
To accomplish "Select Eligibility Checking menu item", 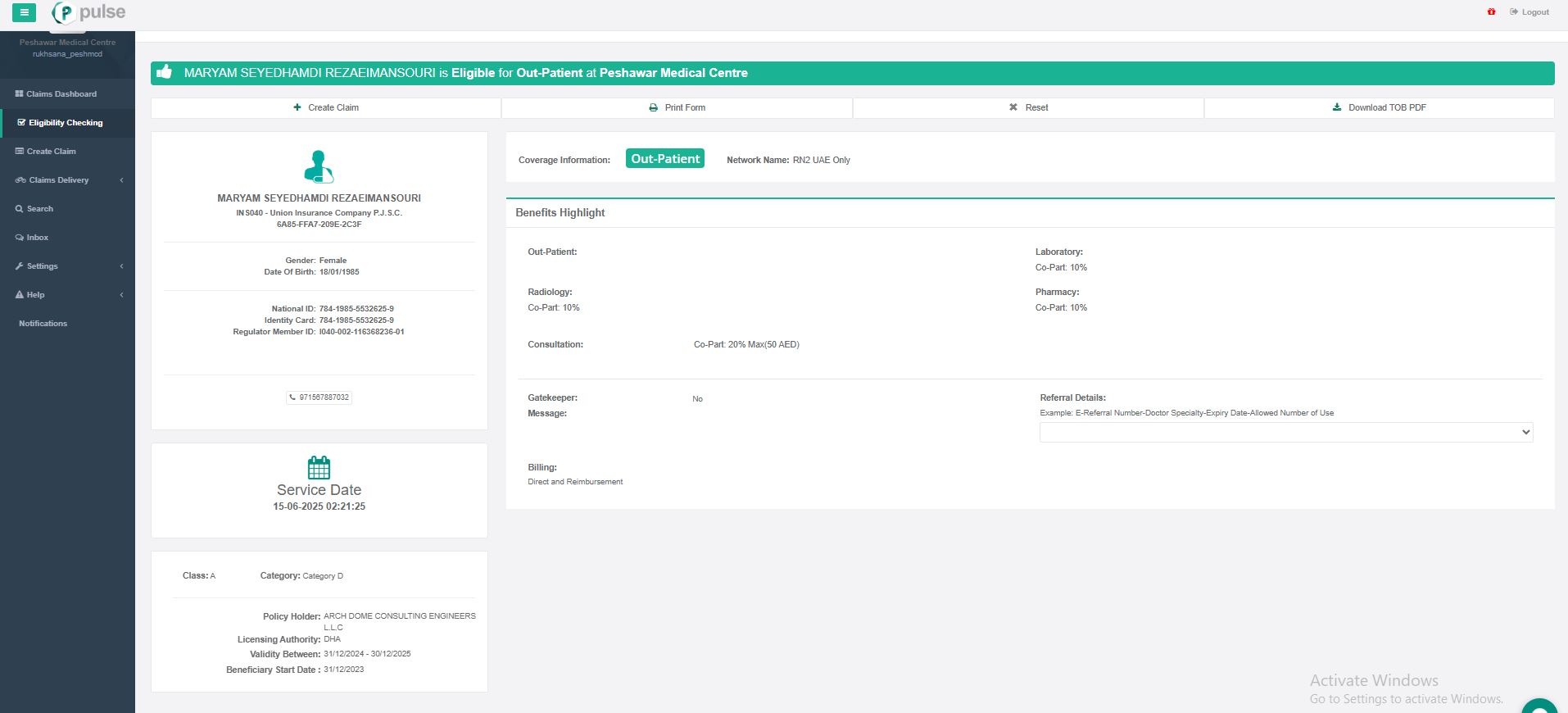I will (x=66, y=123).
